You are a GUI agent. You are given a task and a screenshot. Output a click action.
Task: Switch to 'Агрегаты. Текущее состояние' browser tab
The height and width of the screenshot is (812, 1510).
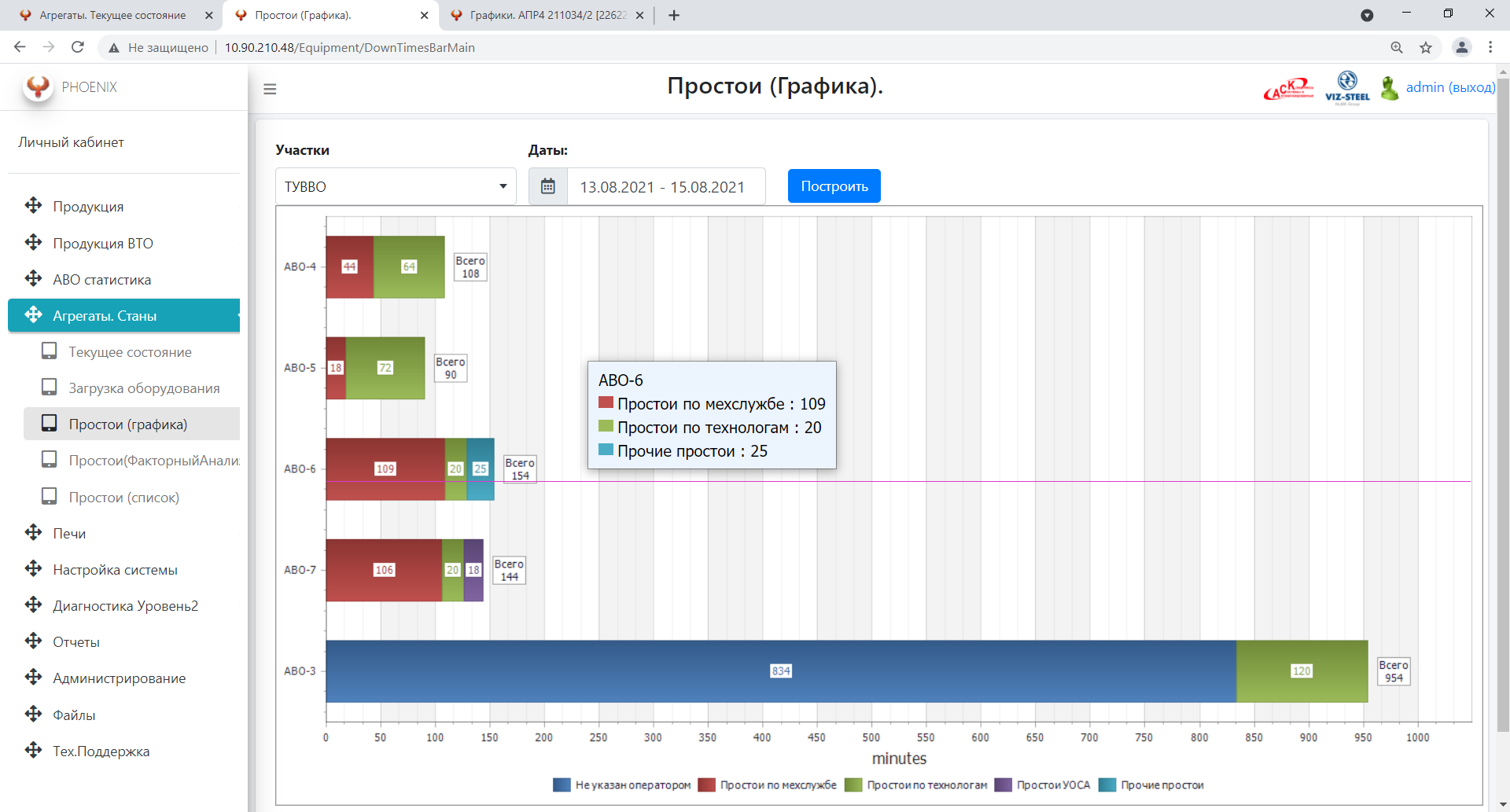click(112, 15)
